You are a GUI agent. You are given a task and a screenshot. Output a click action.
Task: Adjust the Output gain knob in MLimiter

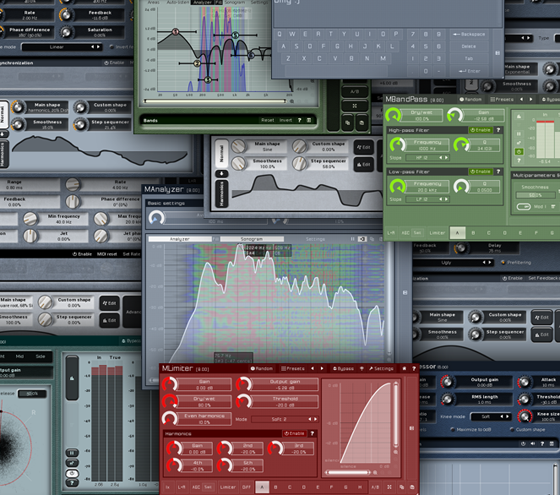[x=244, y=384]
